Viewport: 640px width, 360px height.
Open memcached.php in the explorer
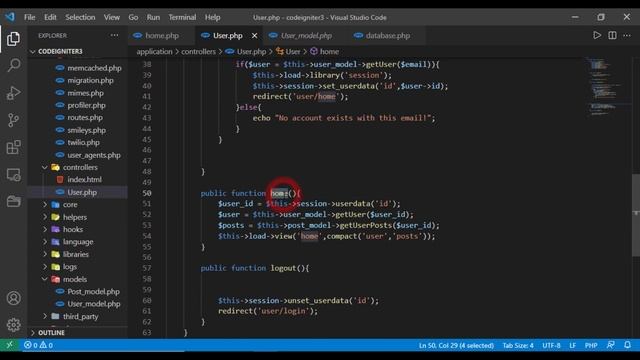click(94, 68)
